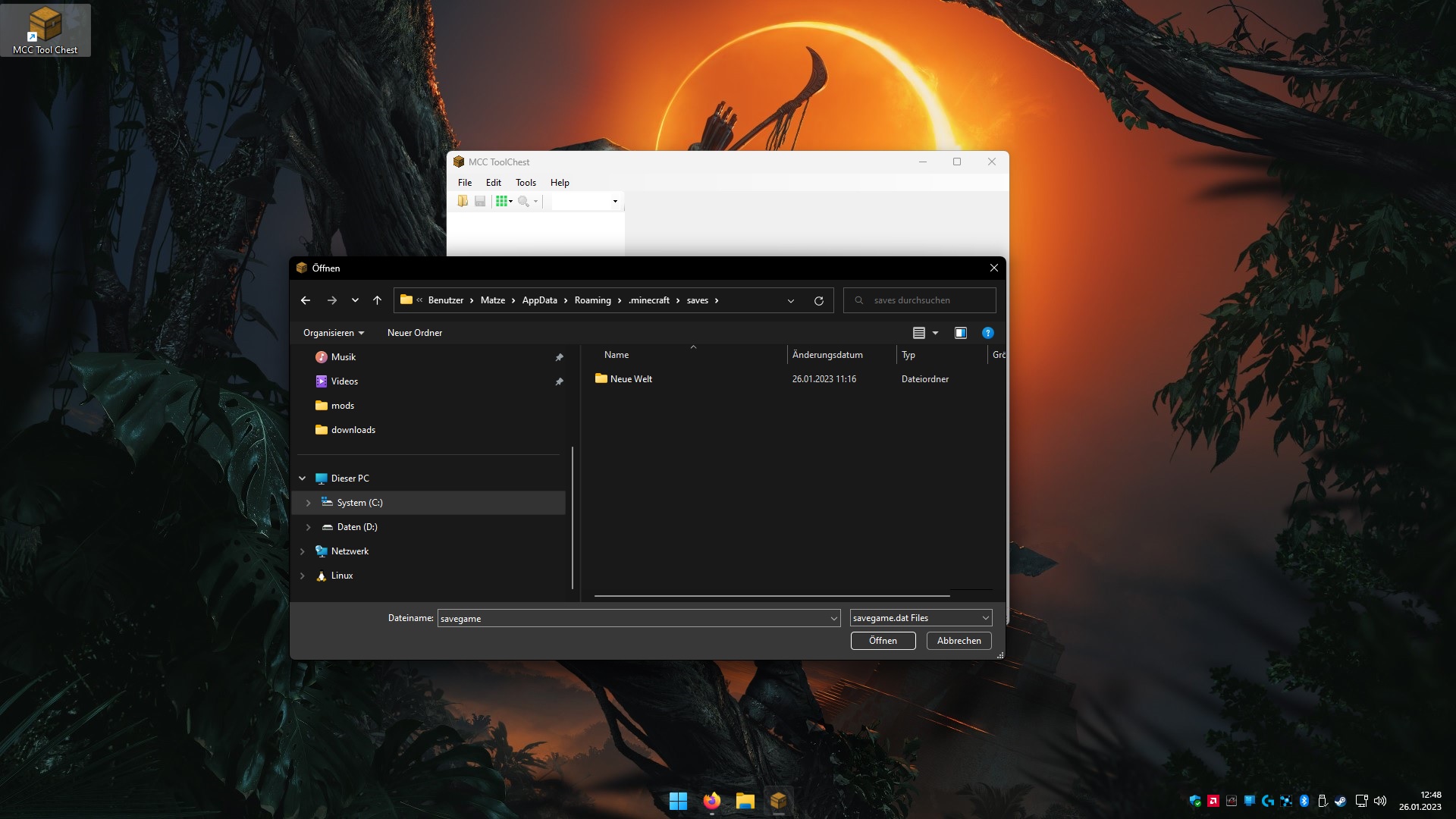Go up one folder level with the up arrow
This screenshot has width=1456, height=819.
[377, 301]
